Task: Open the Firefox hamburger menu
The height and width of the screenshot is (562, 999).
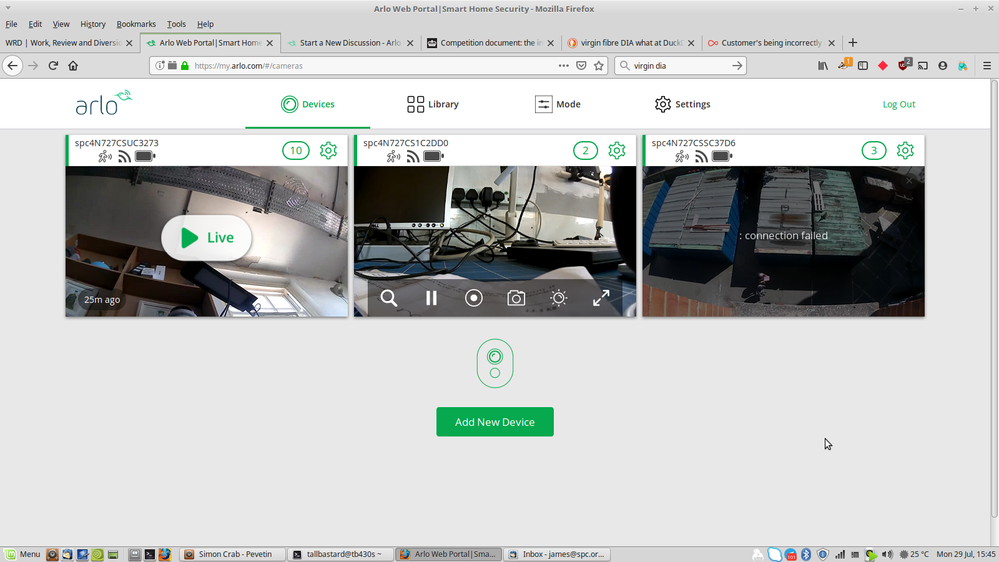Action: coord(987,66)
